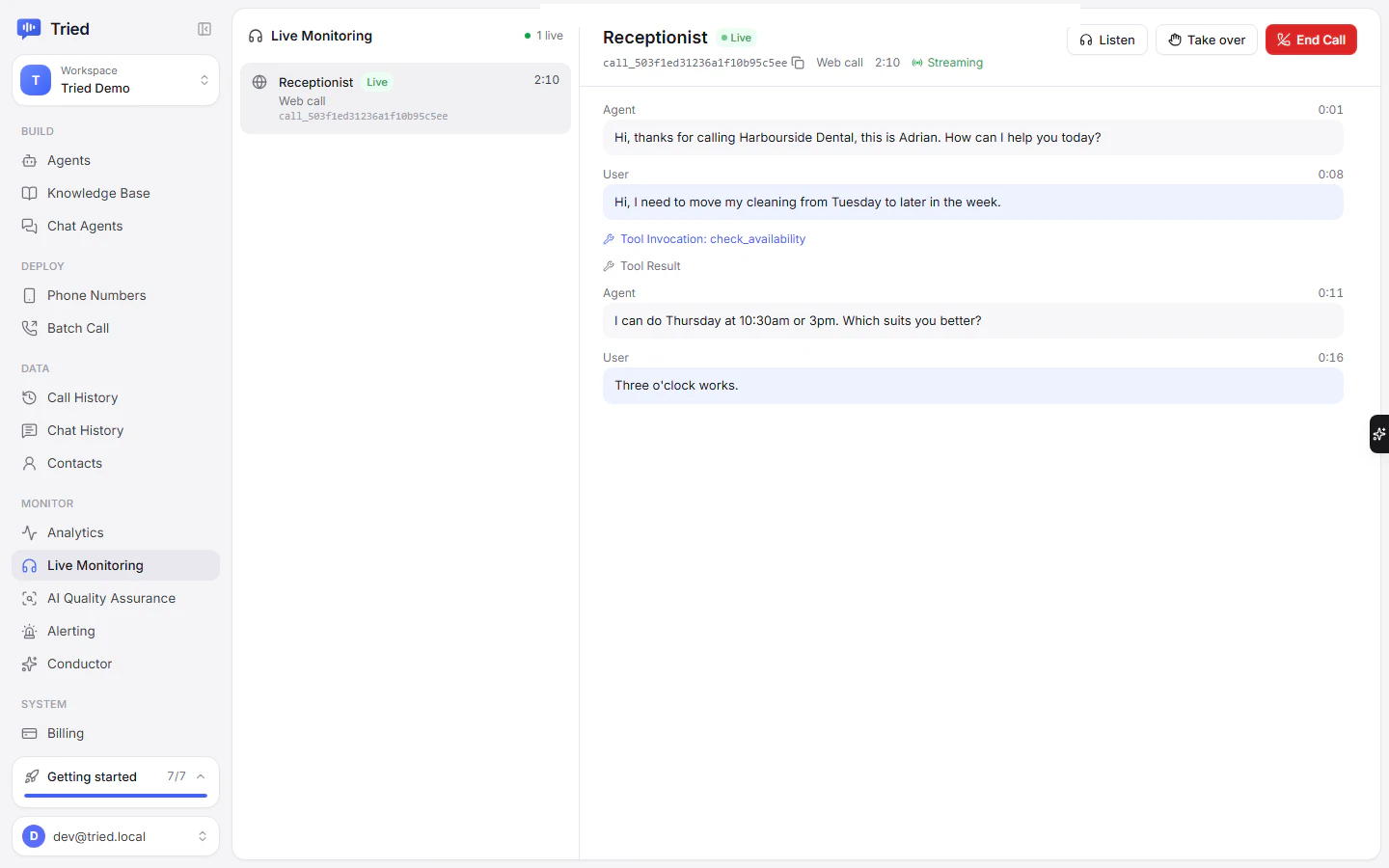Click the Harbourside Dental greeting message
This screenshot has height=868, width=1389.
click(973, 138)
